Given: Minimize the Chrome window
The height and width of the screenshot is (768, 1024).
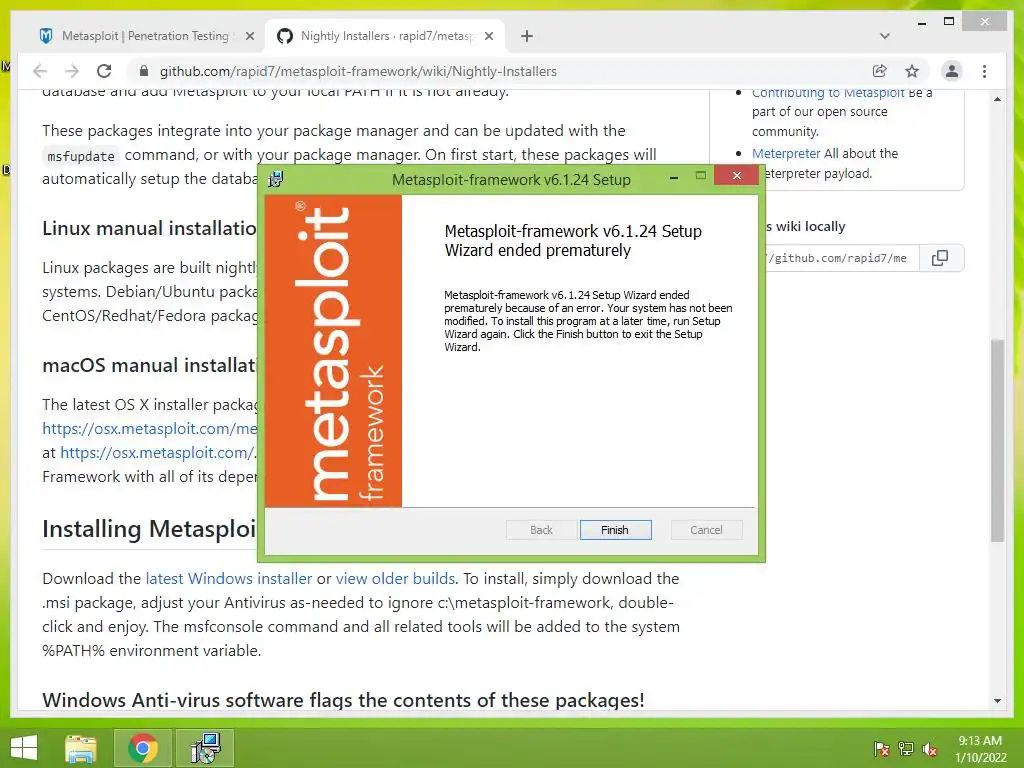Looking at the screenshot, I should (922, 23).
